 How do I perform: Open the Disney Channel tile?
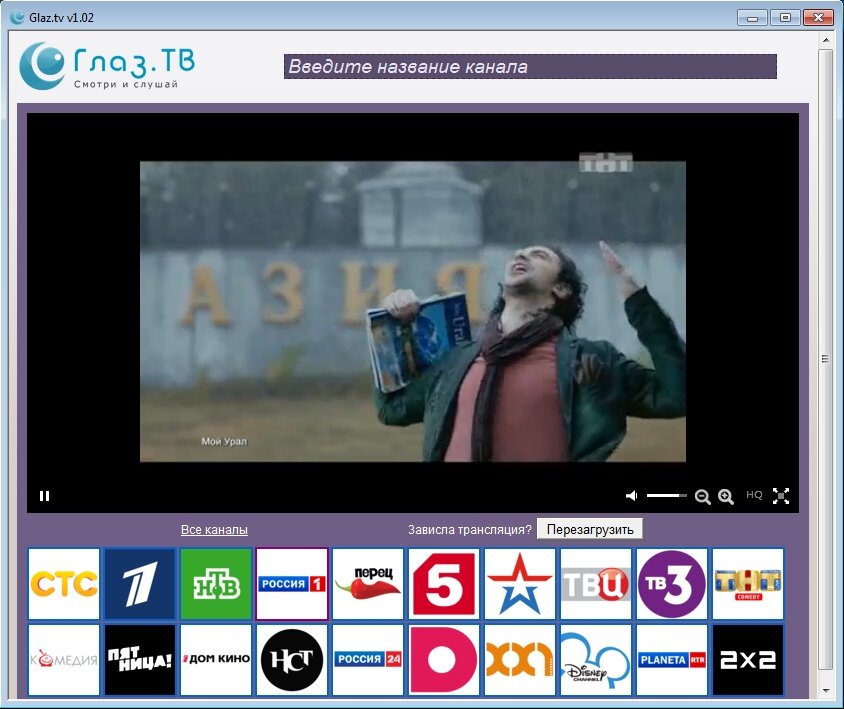click(596, 660)
